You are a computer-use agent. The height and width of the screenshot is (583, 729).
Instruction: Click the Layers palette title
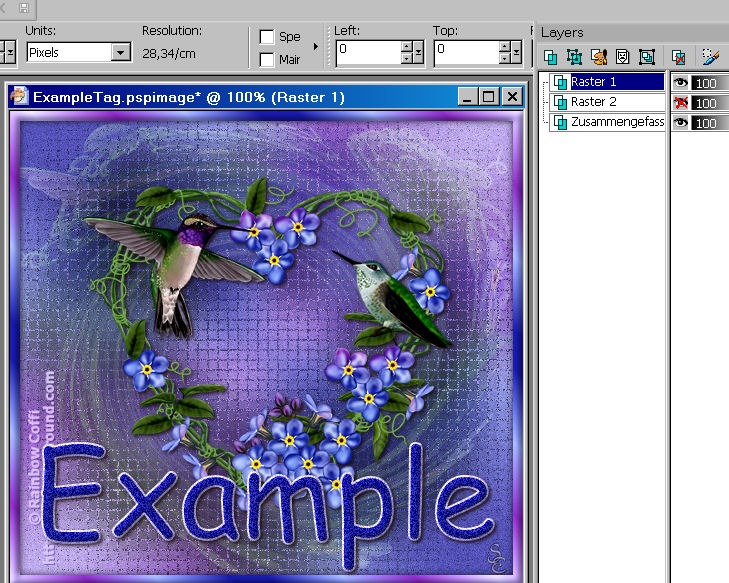[562, 33]
